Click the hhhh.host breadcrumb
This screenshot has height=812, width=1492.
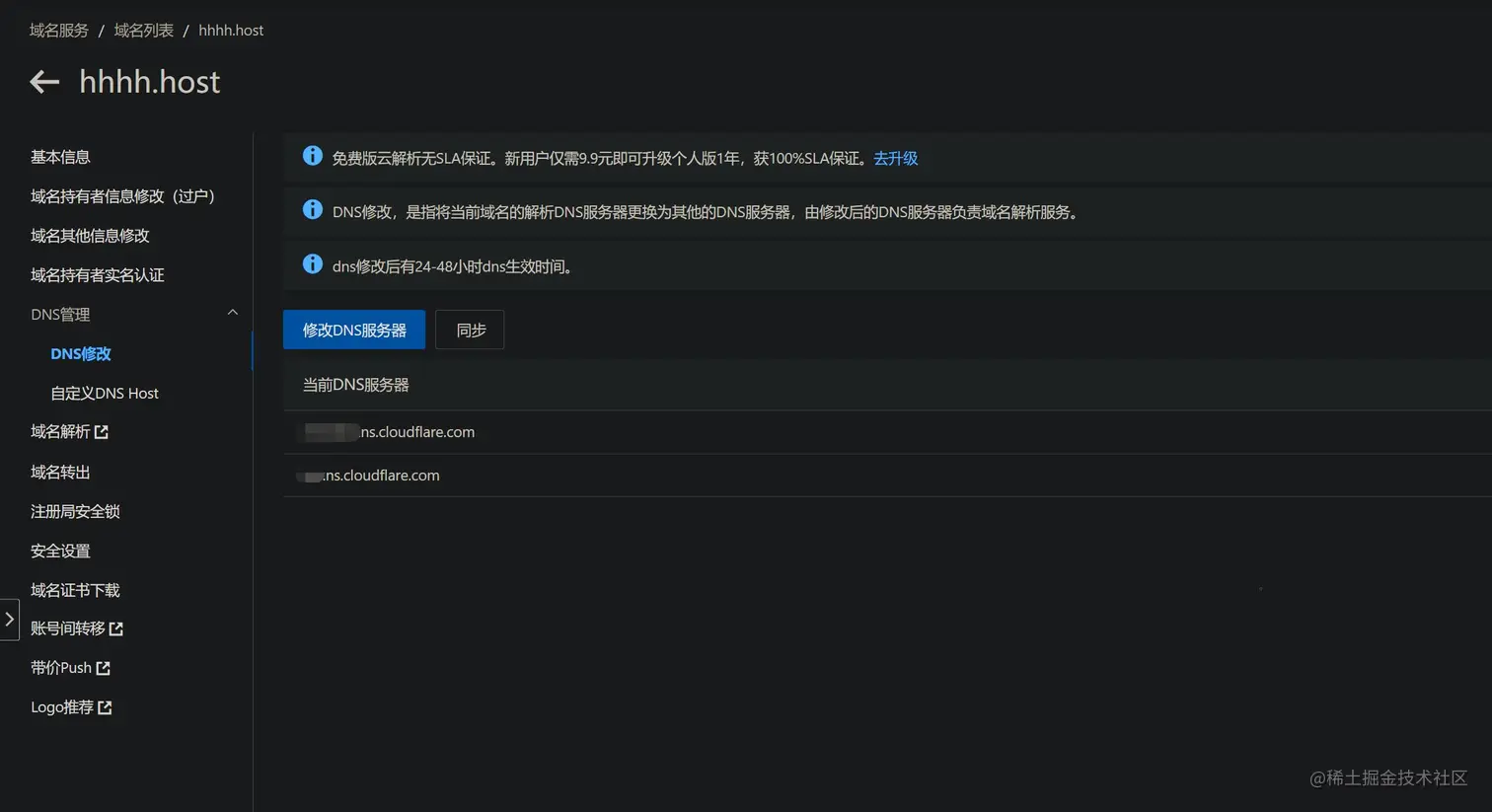click(231, 31)
